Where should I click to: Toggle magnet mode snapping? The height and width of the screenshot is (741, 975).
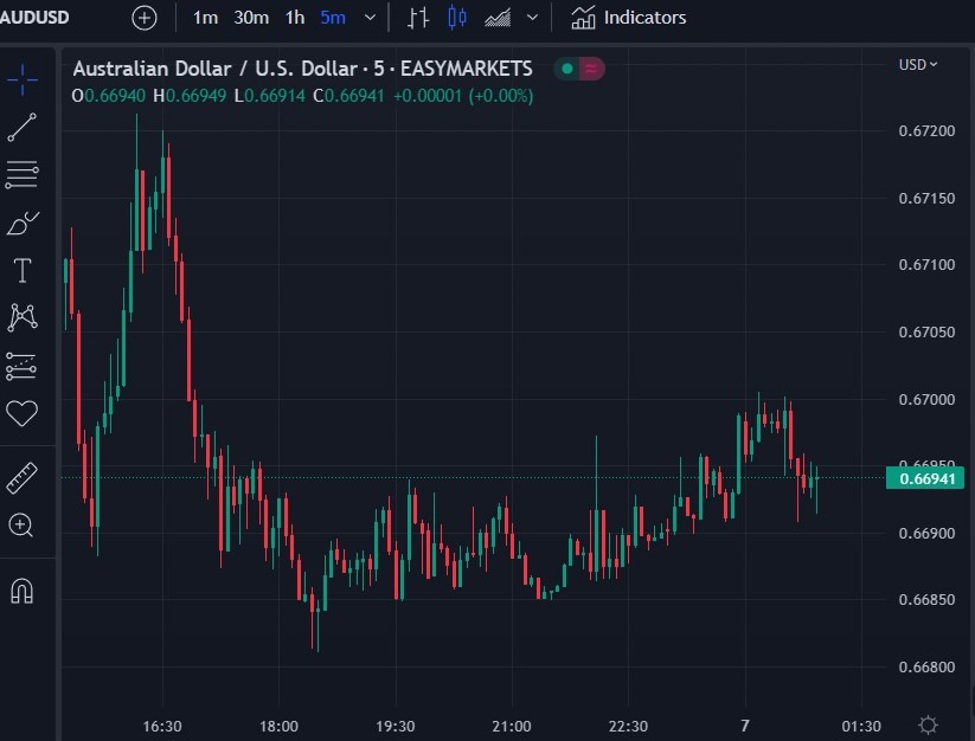[x=22, y=591]
